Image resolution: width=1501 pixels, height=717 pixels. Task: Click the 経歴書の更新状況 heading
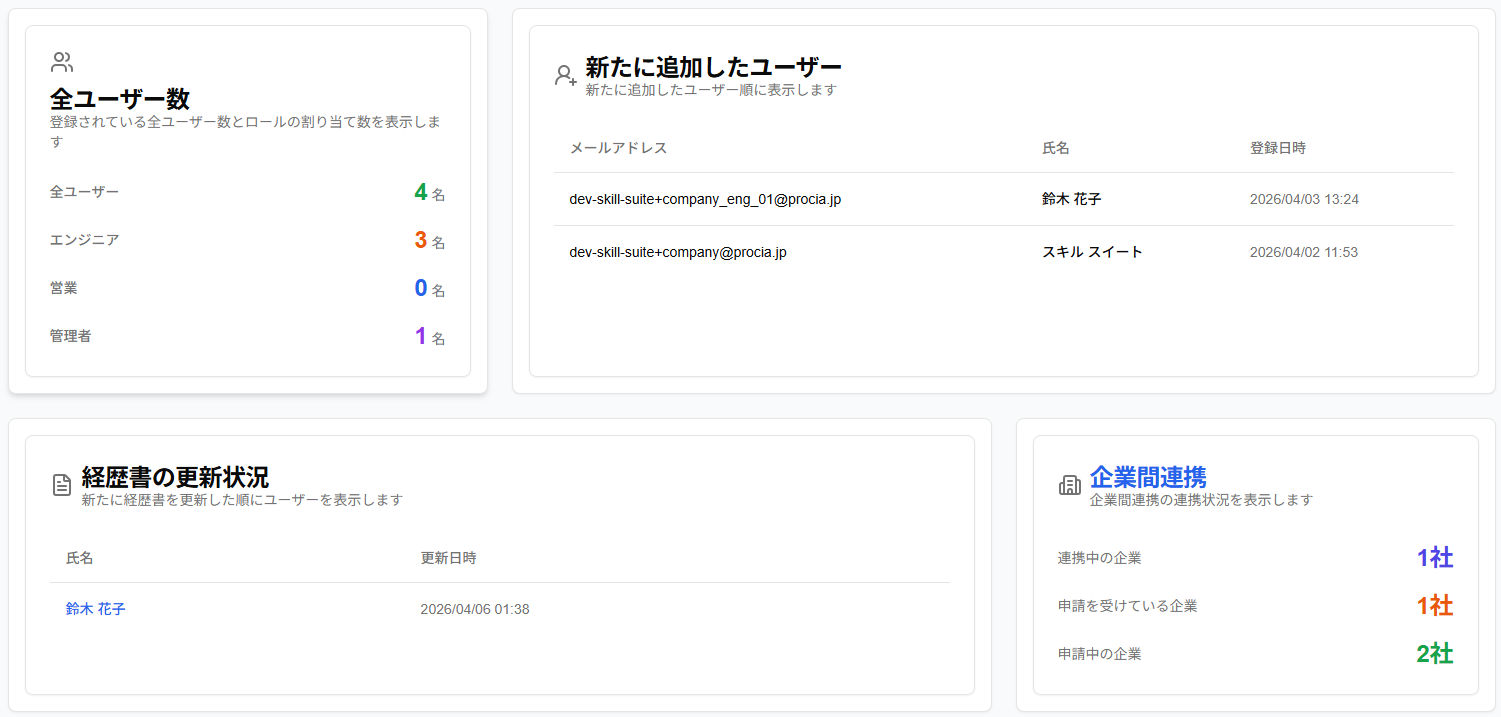point(175,477)
